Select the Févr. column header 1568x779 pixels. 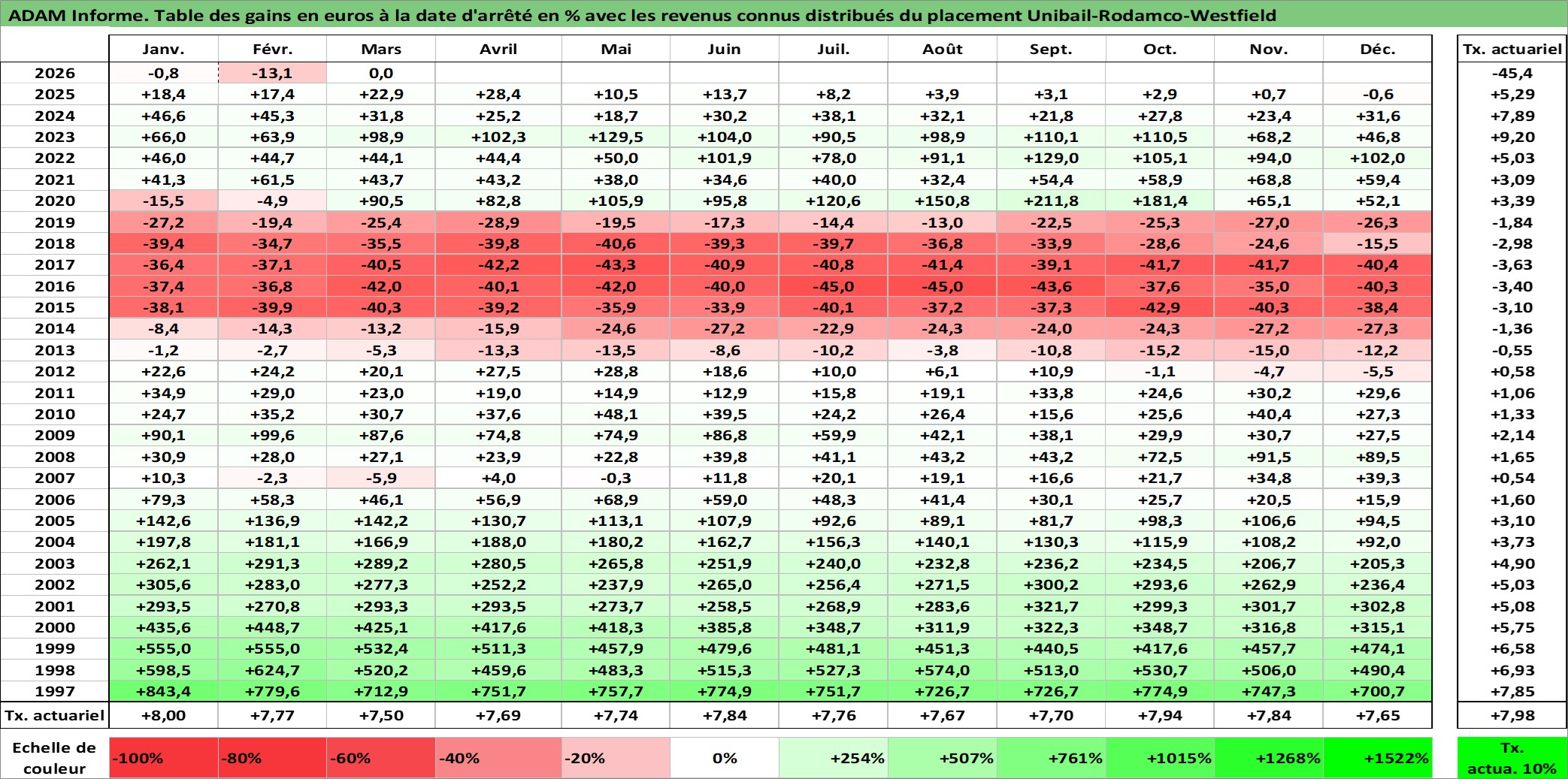click(x=272, y=49)
